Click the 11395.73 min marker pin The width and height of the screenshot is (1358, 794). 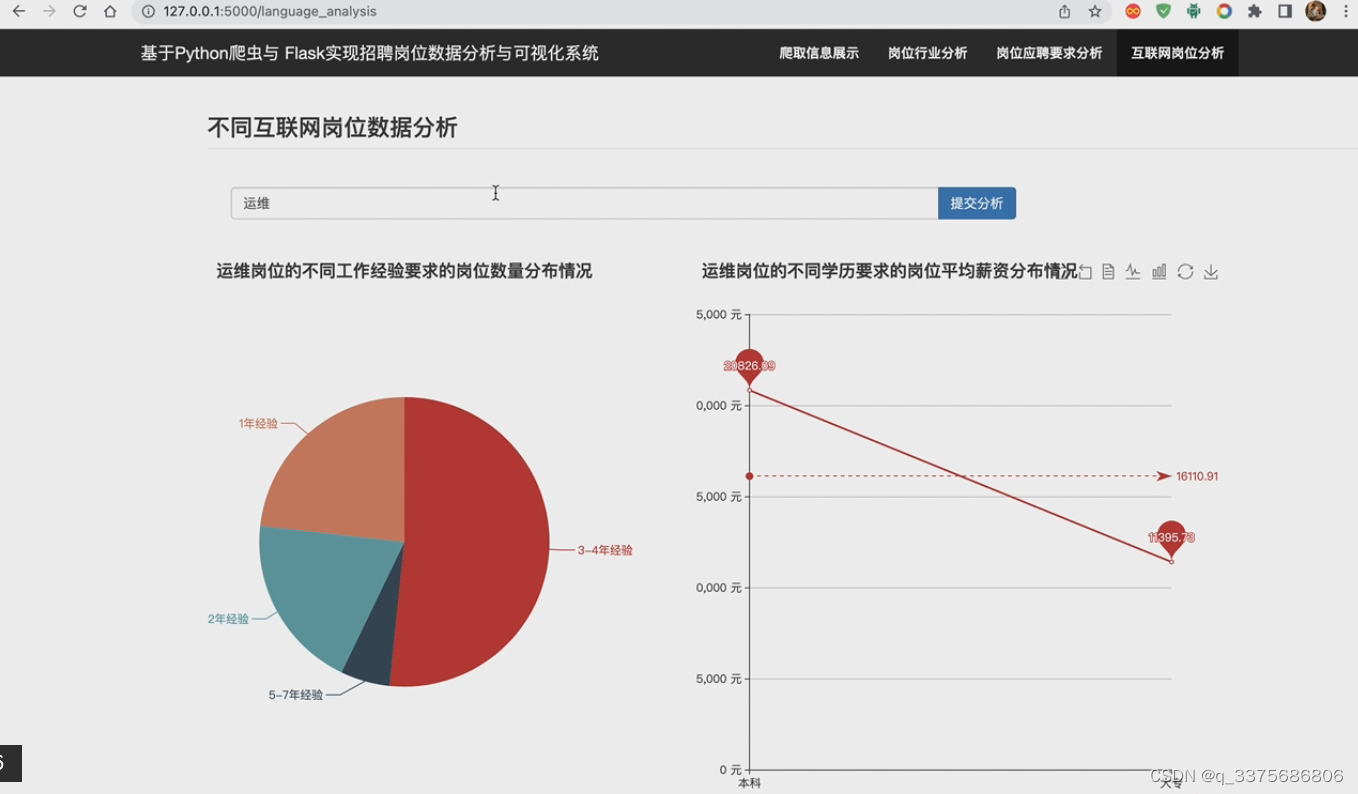[x=1171, y=538]
